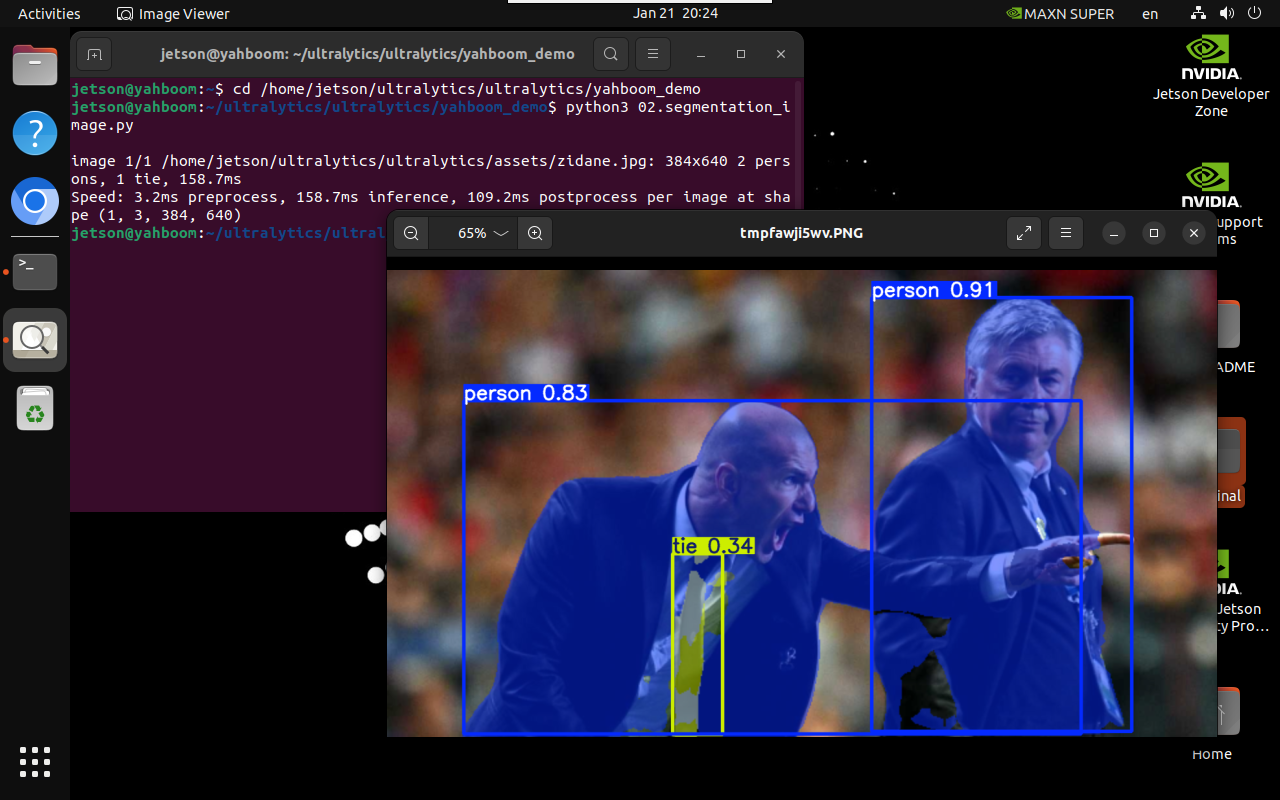The width and height of the screenshot is (1280, 800).
Task: Click the "person 0.83" detection label
Action: pyautogui.click(x=526, y=393)
